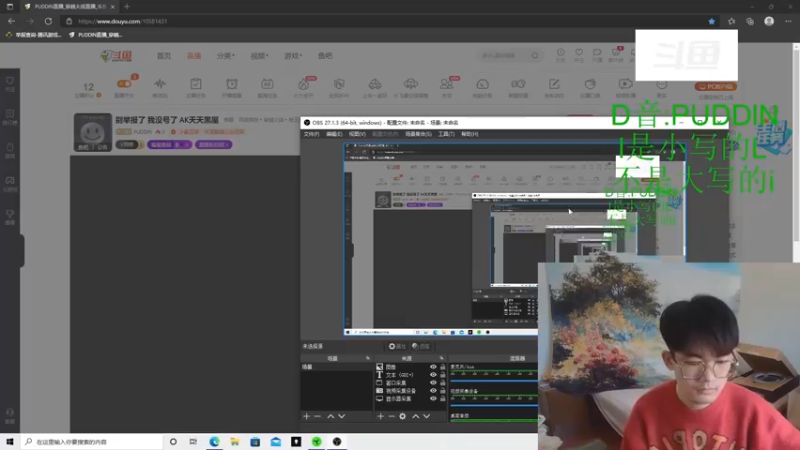Hide the 文本 (GDI+) text source
800x450 pixels.
pyautogui.click(x=433, y=374)
